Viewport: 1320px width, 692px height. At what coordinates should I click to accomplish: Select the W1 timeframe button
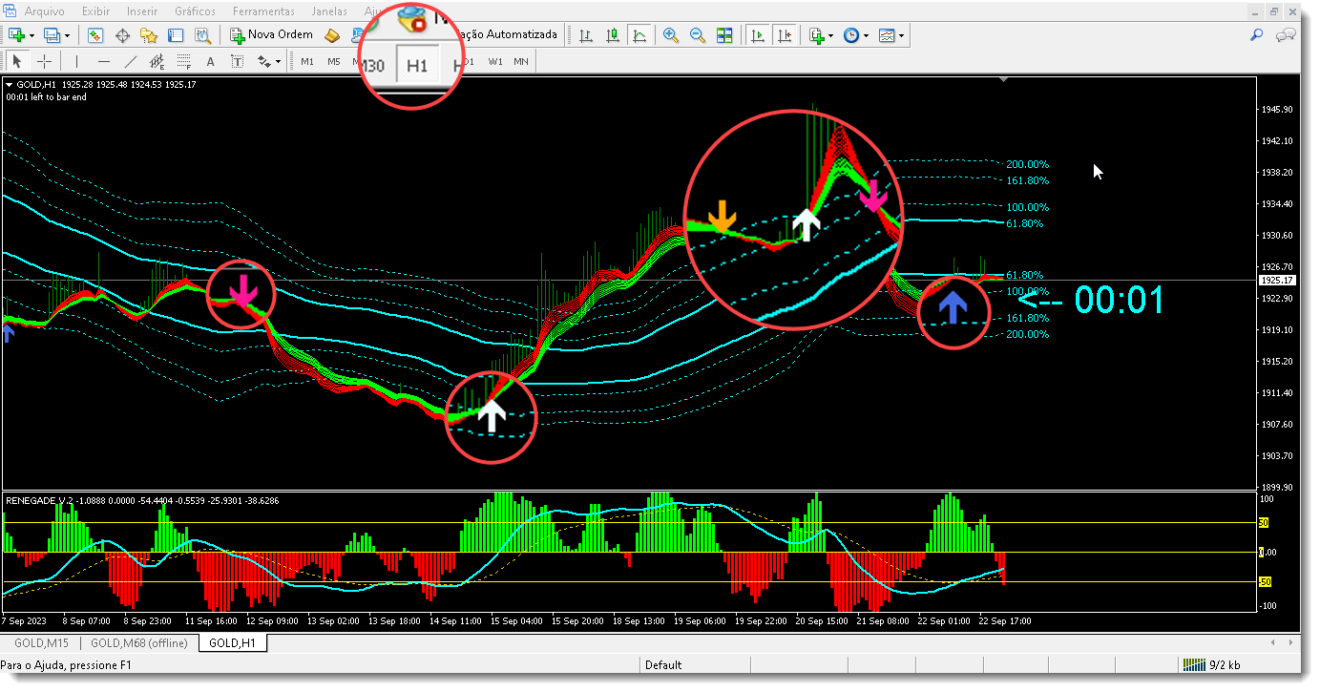(x=496, y=61)
